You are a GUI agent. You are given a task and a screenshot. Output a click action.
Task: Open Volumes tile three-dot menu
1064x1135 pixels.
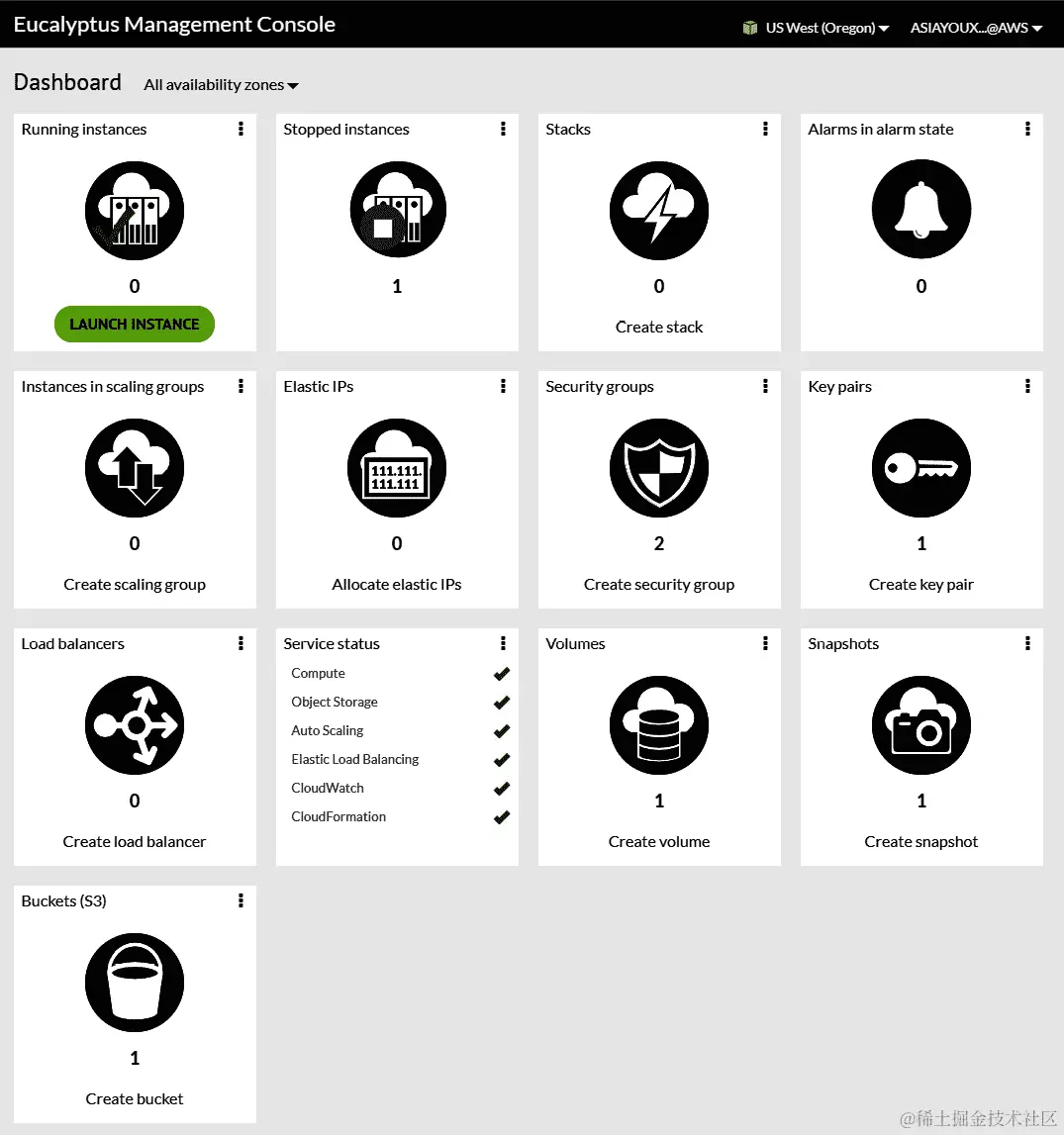click(765, 643)
